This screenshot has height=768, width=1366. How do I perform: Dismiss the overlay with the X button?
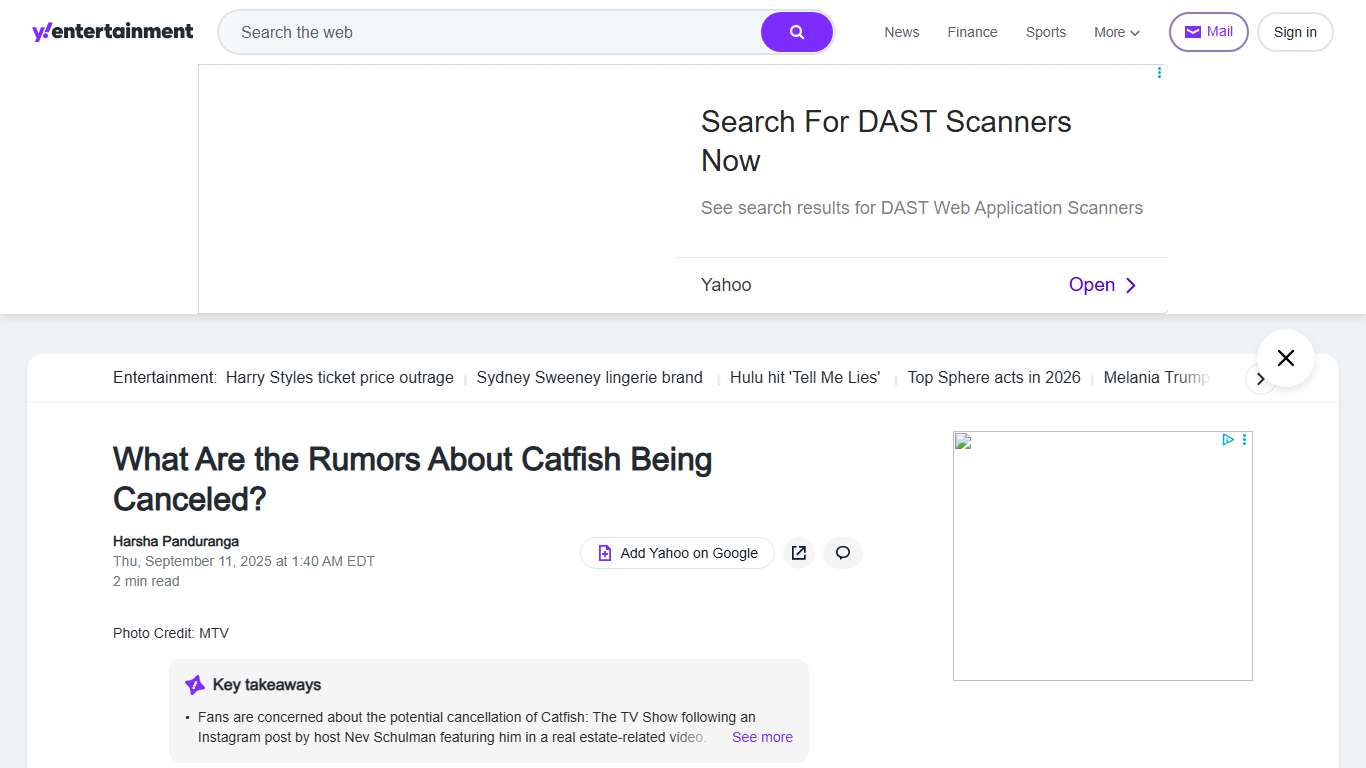tap(1285, 357)
